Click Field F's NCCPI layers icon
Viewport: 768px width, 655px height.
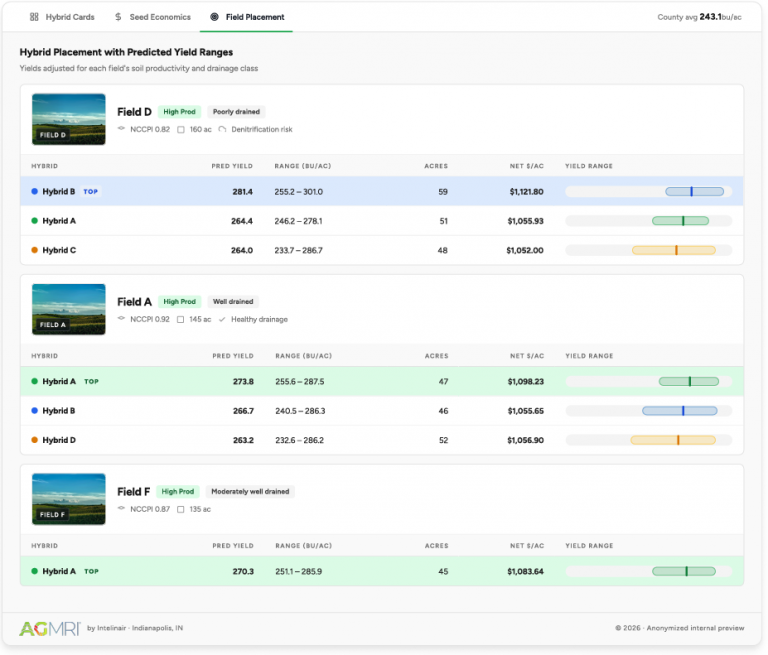(121, 509)
